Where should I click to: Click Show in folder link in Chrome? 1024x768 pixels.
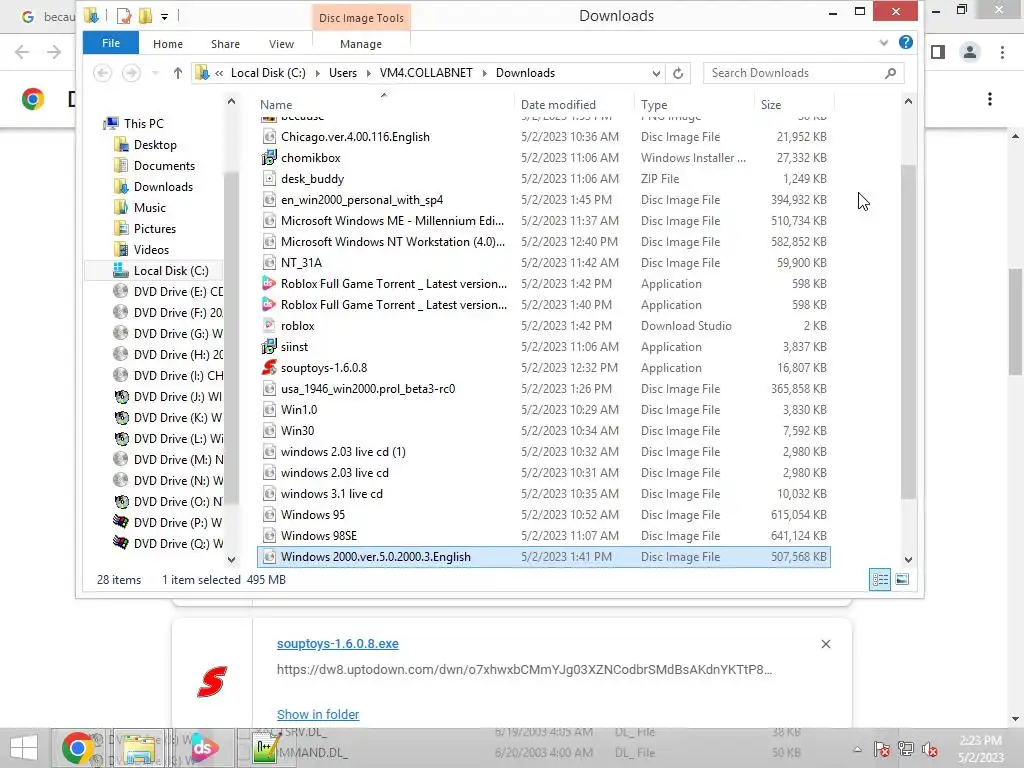click(317, 714)
